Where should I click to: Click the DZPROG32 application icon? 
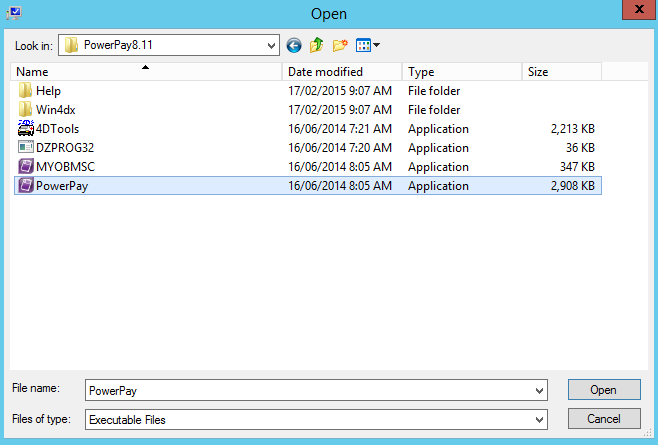pyautogui.click(x=26, y=147)
